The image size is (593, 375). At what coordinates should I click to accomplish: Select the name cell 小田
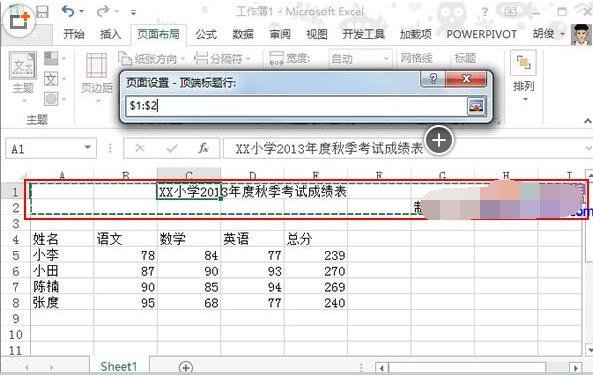point(62,271)
